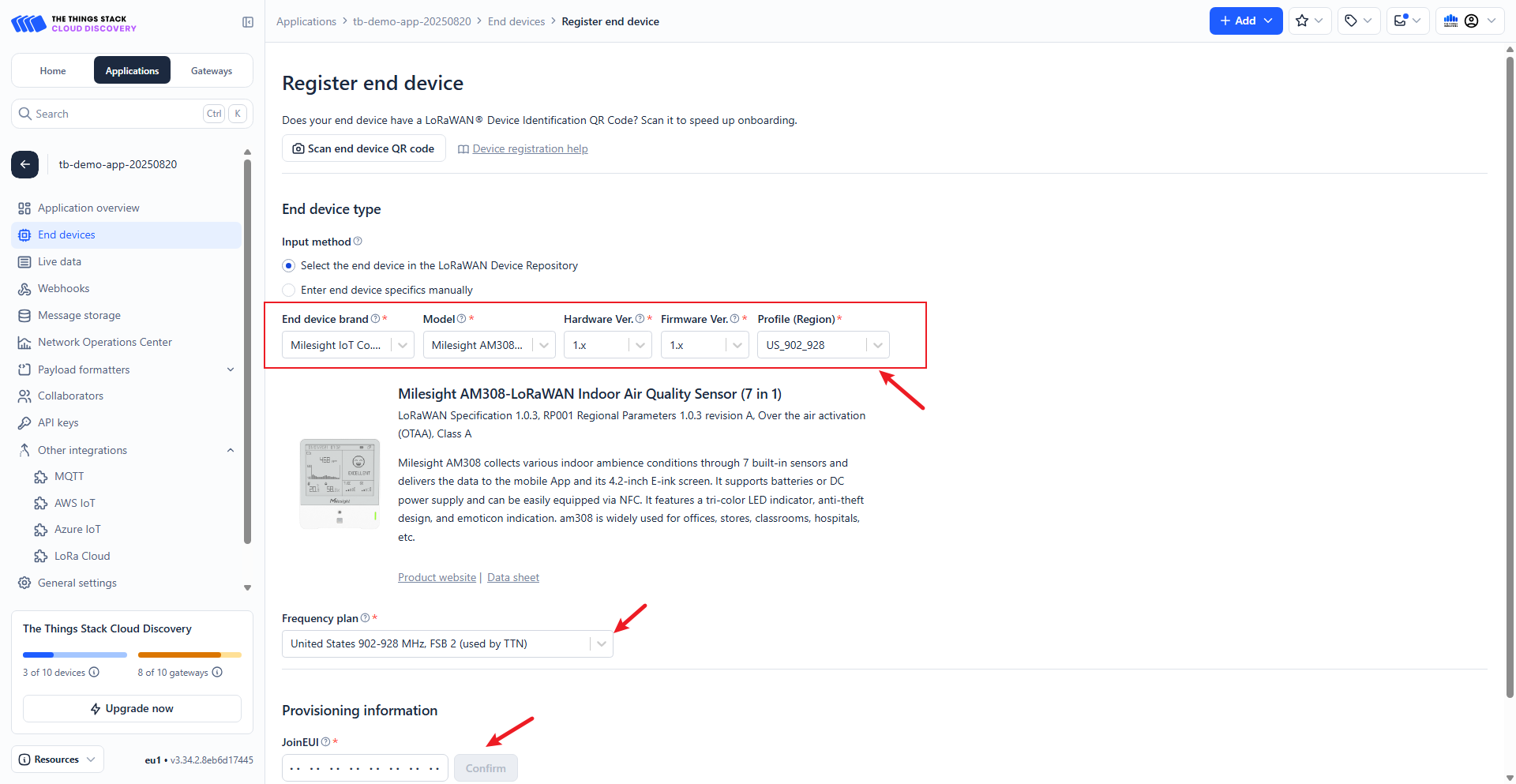Screen dimensions: 1516x784
Task: Click the JoinEUI input field
Action: (365, 768)
